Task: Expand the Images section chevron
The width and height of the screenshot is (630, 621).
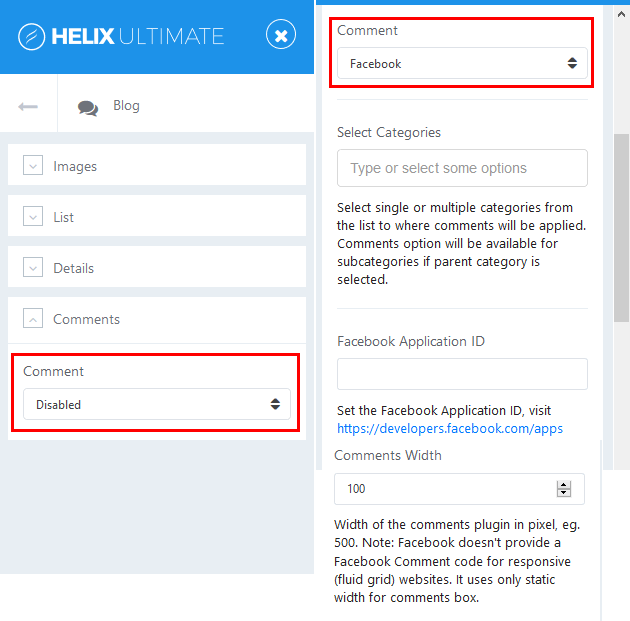Action: coord(33,166)
